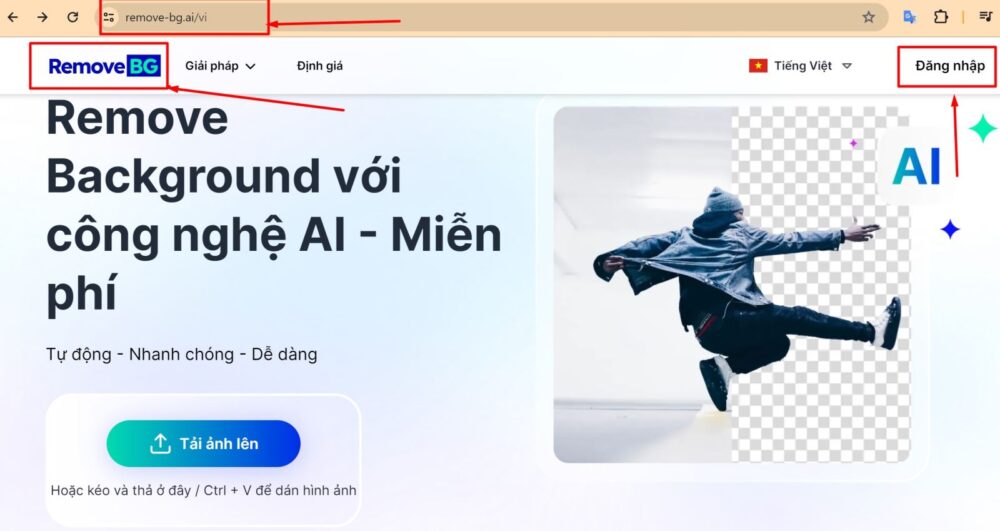
Task: Open the media control icon in toolbar
Action: click(985, 17)
